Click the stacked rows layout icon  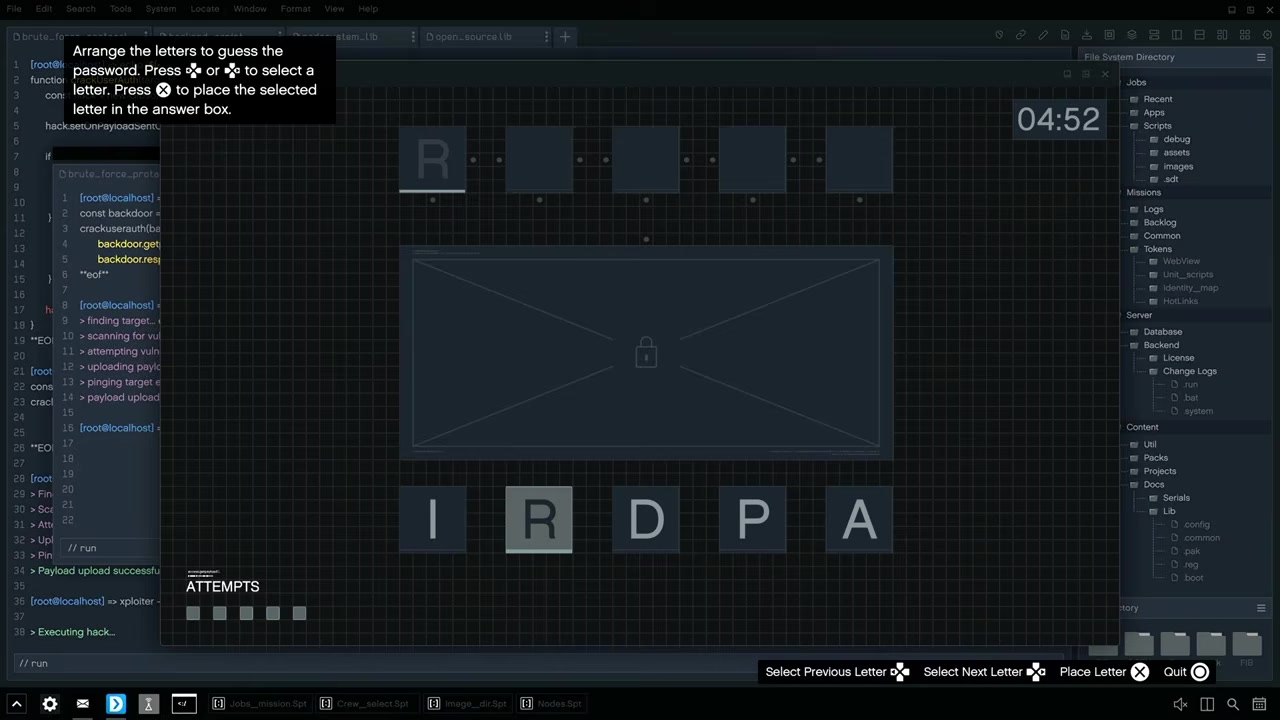coord(1154,35)
